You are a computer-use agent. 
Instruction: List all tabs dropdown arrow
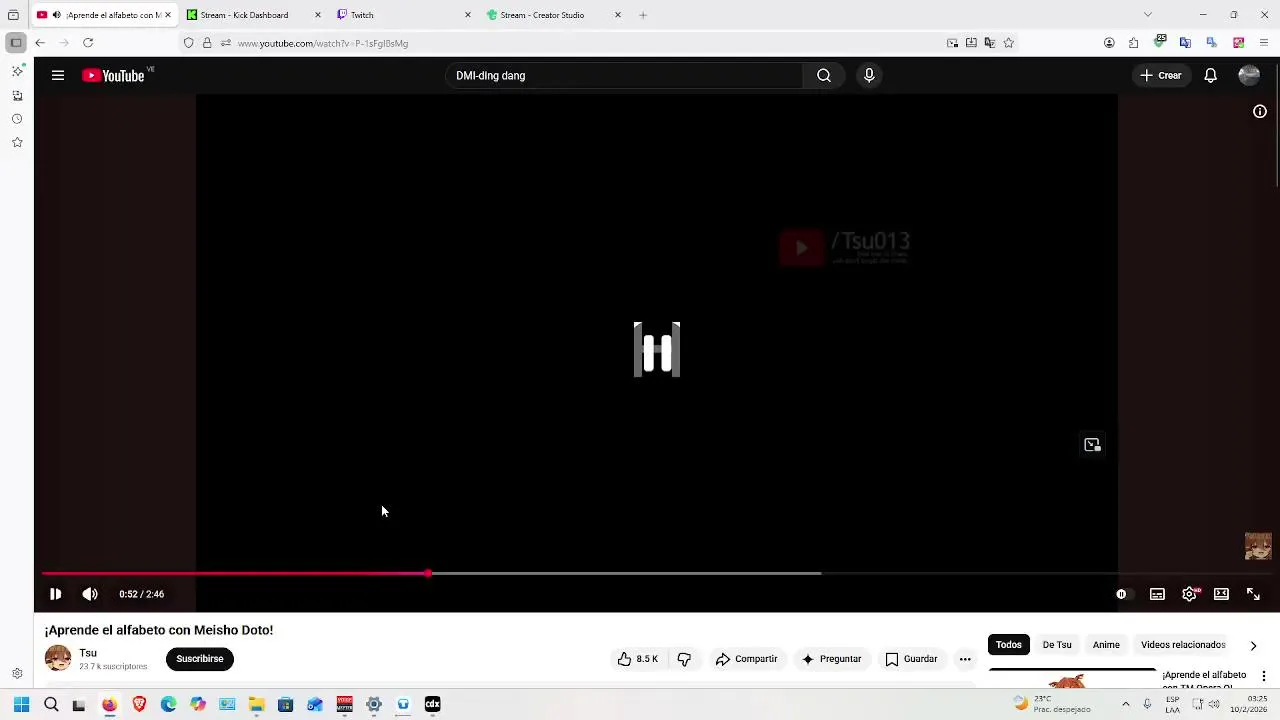pyautogui.click(x=1147, y=15)
